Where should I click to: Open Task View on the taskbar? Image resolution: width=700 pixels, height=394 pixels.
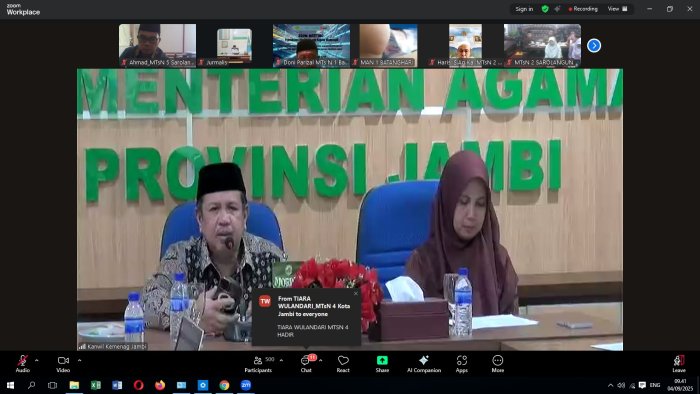point(52,385)
